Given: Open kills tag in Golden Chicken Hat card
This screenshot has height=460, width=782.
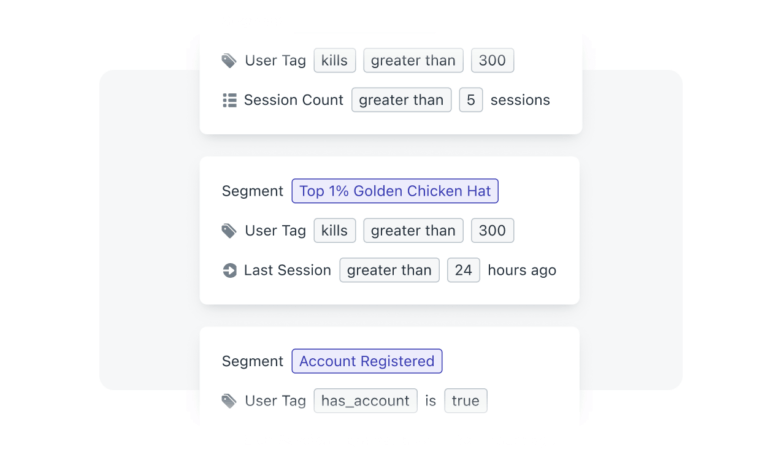Looking at the screenshot, I should pos(335,230).
